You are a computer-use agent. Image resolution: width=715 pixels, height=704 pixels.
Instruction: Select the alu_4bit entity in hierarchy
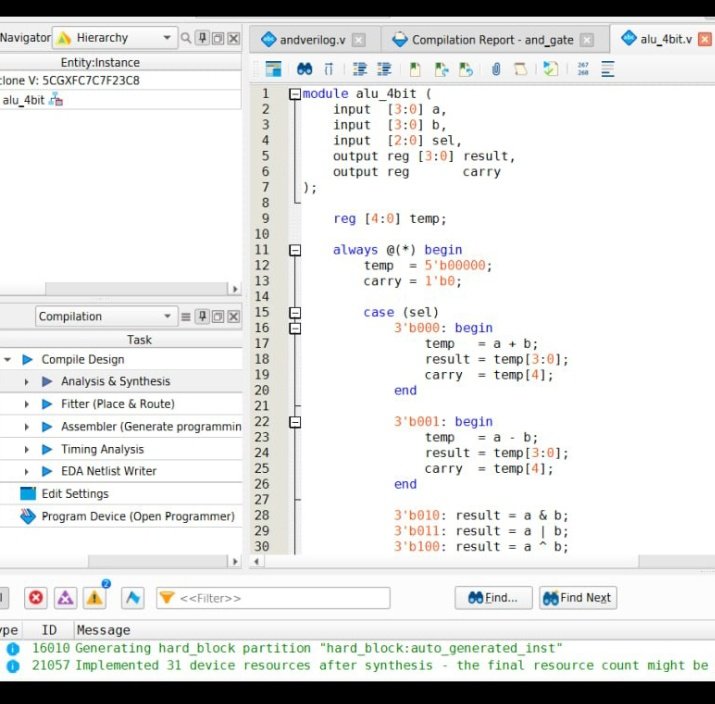click(x=24, y=100)
